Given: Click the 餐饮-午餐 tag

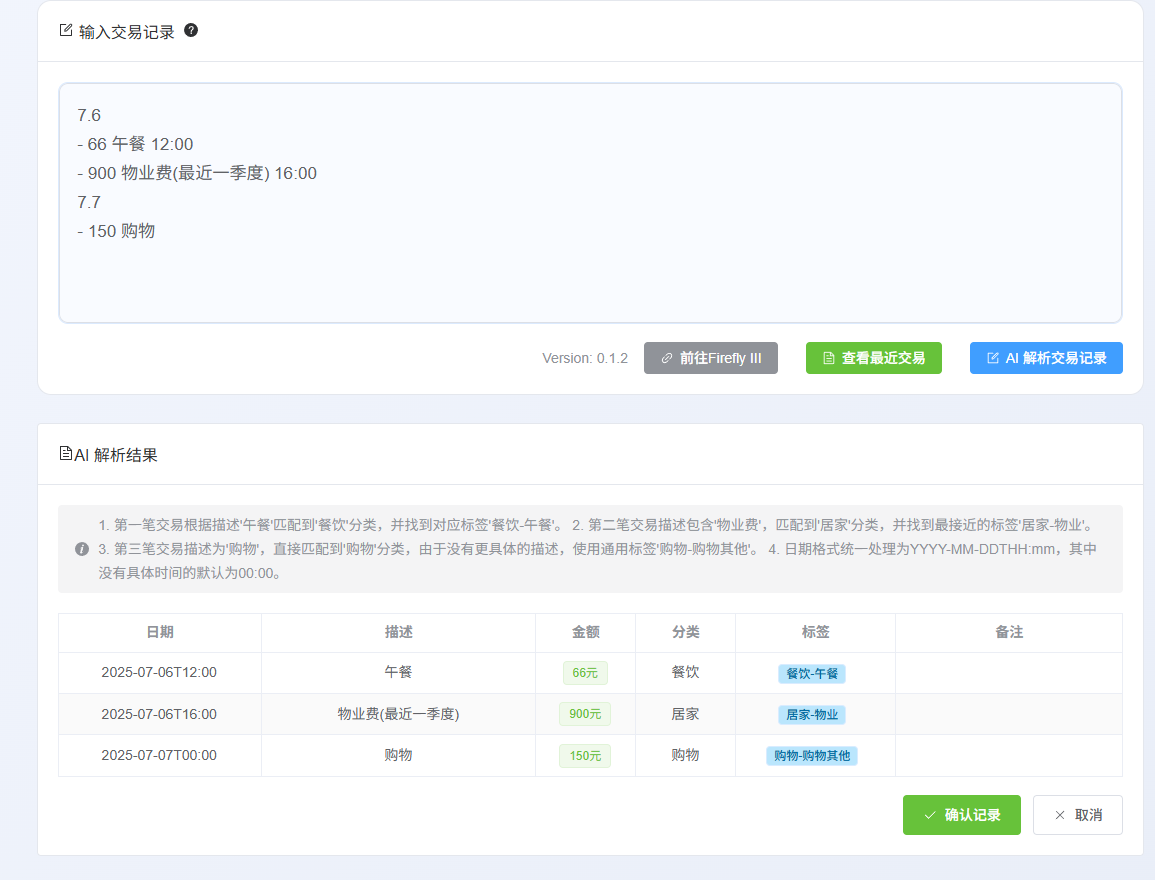Looking at the screenshot, I should [x=812, y=674].
